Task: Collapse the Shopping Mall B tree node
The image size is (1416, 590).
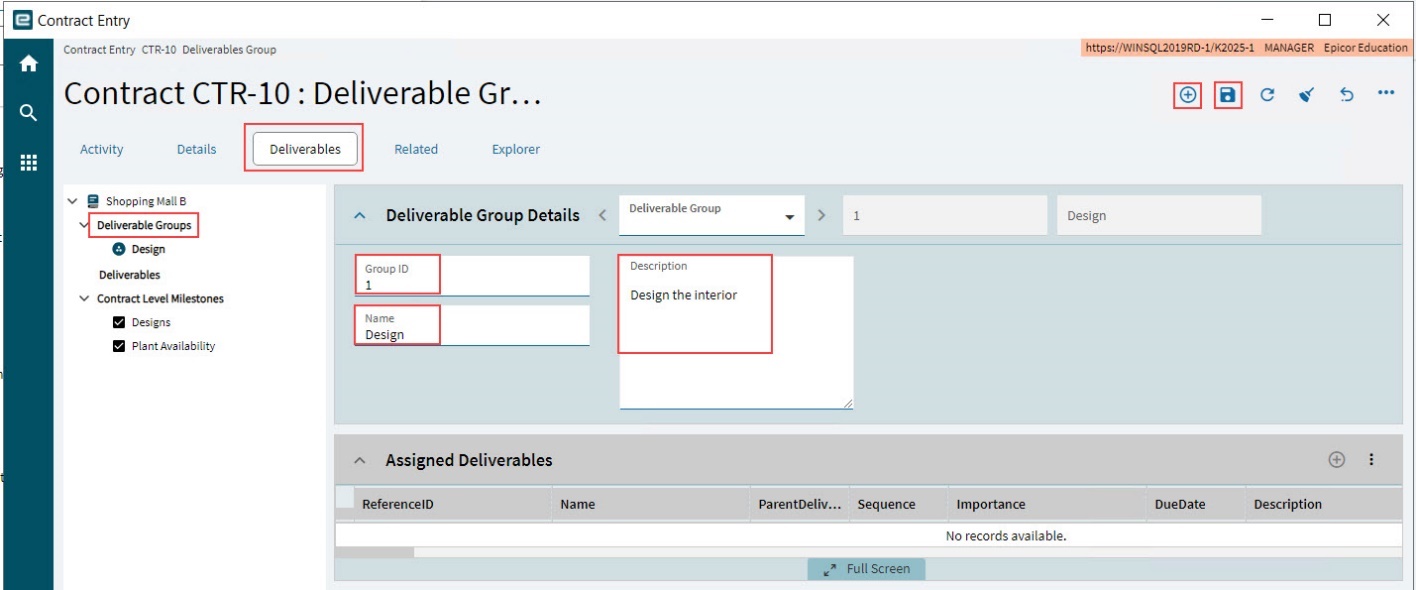Action: (x=72, y=201)
